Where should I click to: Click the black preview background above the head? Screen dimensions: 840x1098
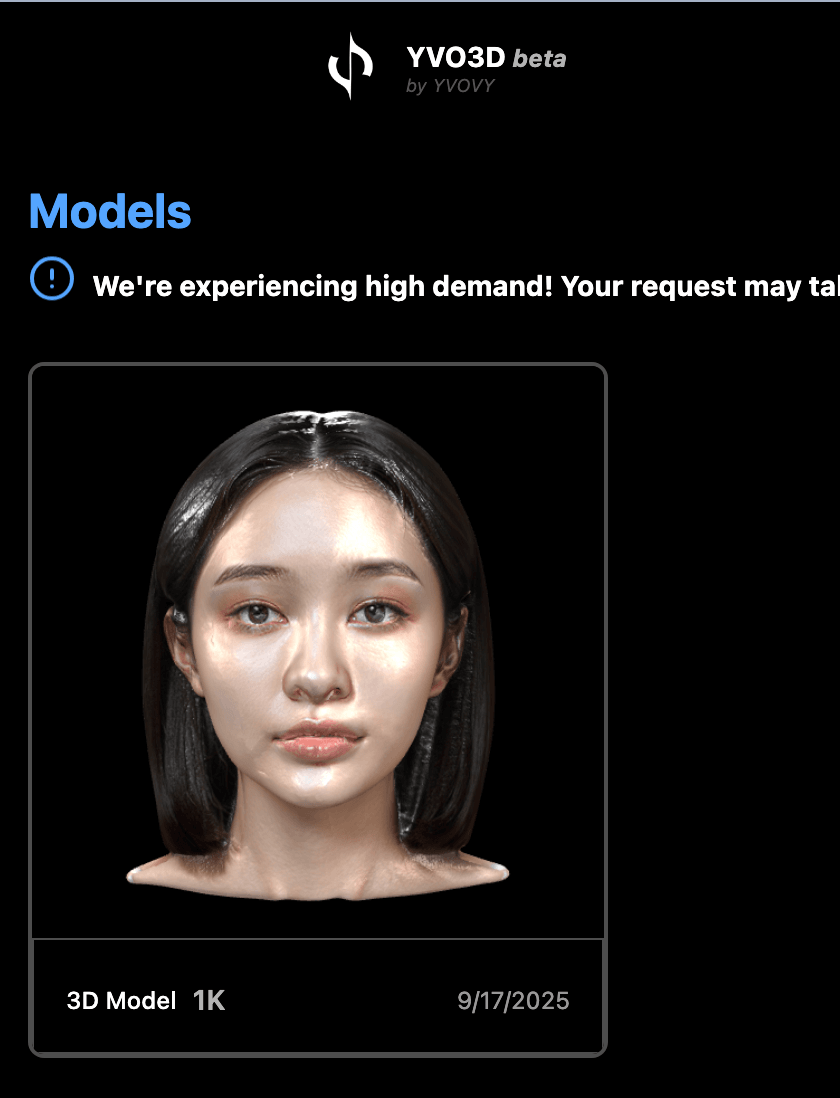coord(318,389)
